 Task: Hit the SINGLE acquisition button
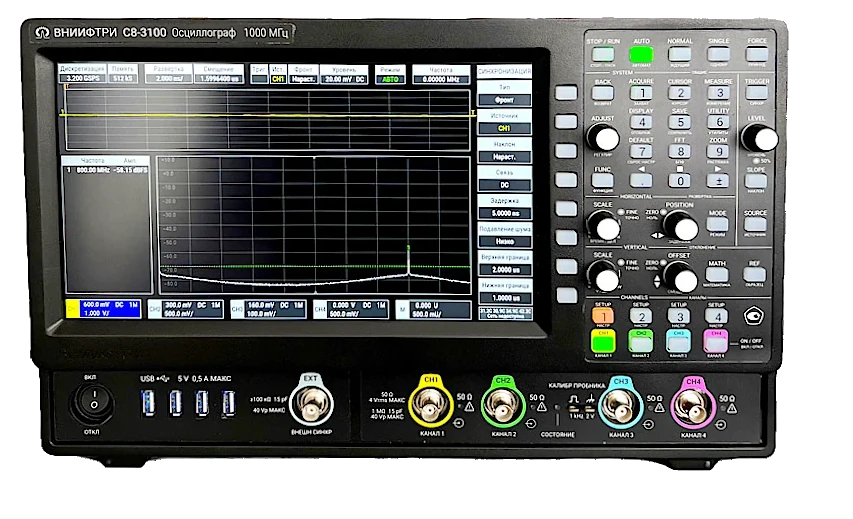tap(718, 54)
